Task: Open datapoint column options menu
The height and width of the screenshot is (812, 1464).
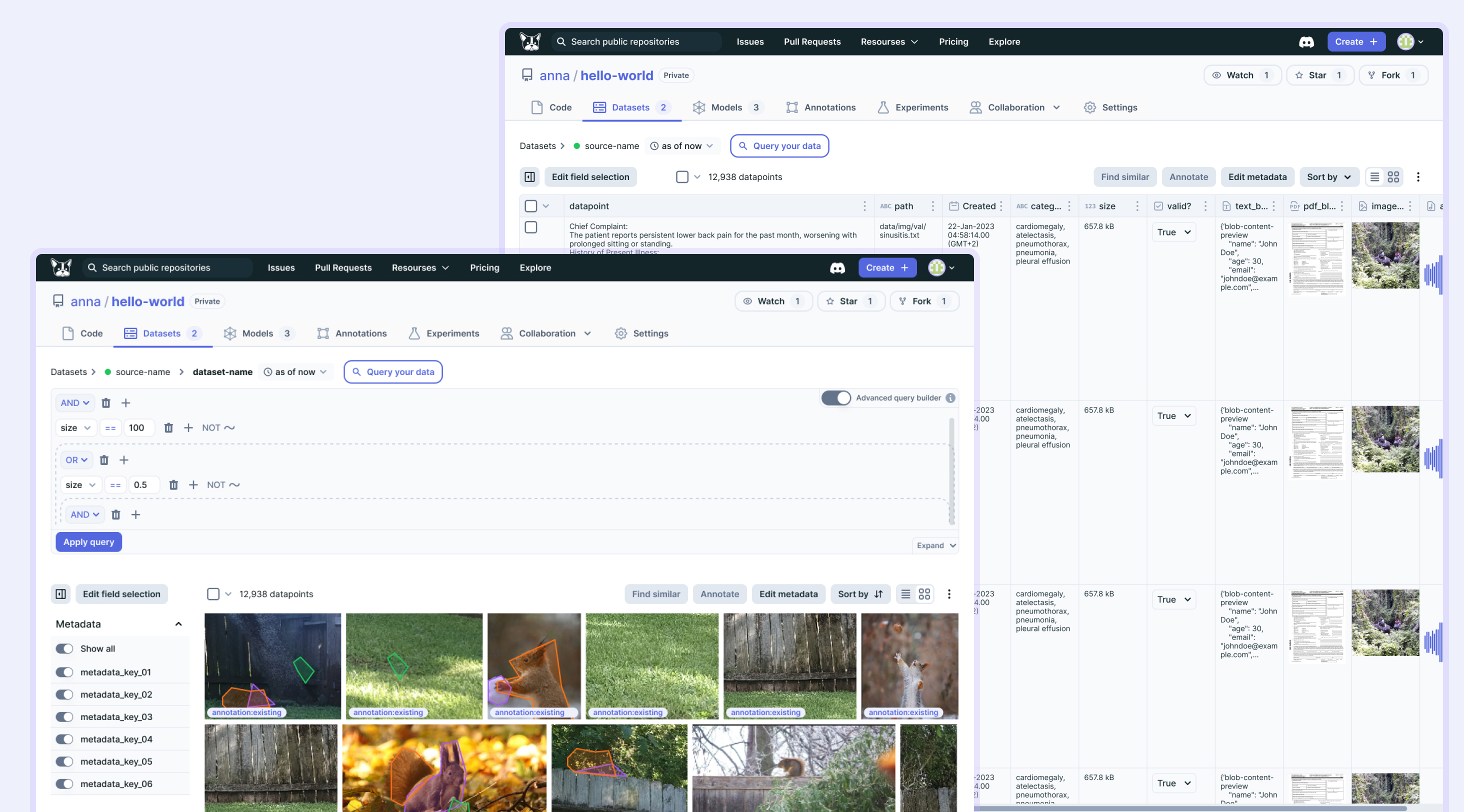Action: pos(865,205)
